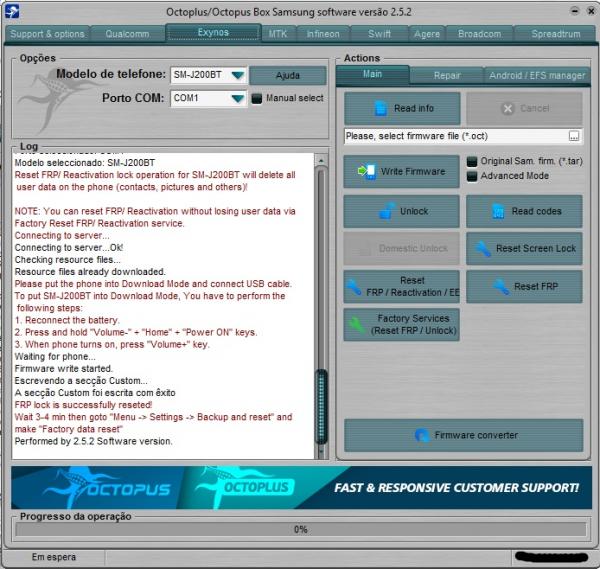Click the Log scroll down arrow
This screenshot has height=569, width=600.
321,452
